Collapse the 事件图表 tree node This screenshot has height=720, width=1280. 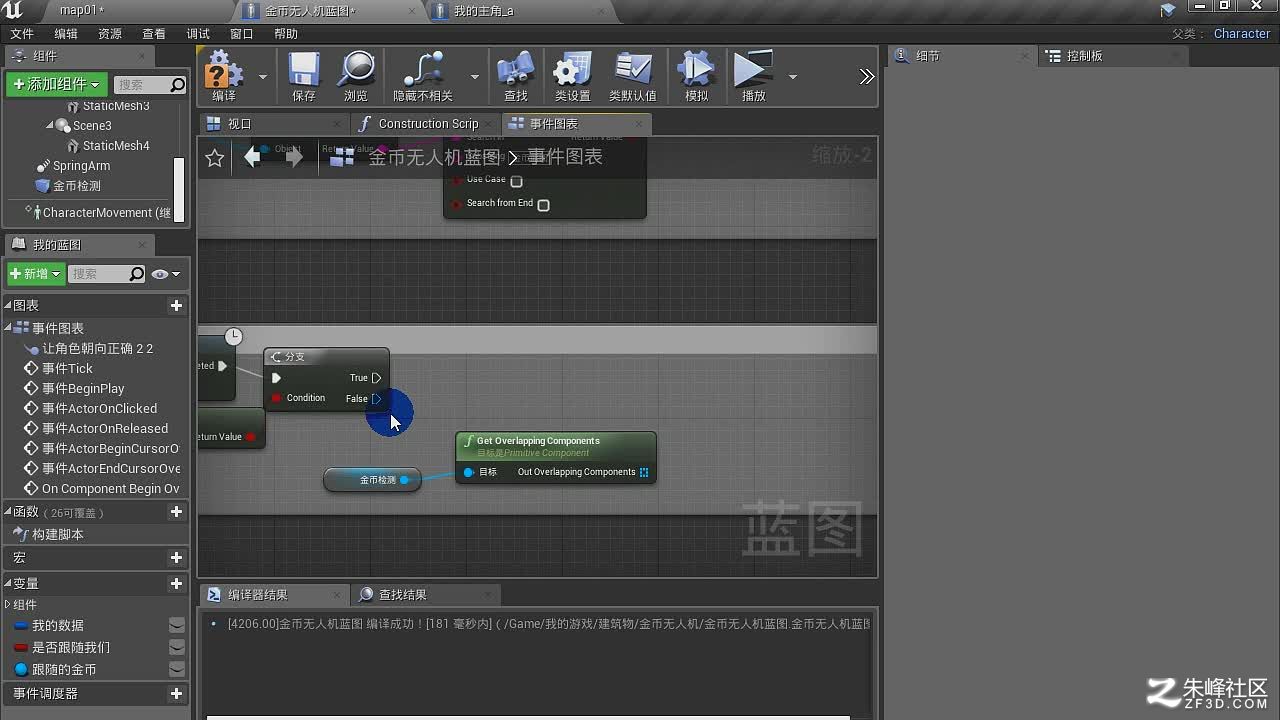click(x=8, y=328)
